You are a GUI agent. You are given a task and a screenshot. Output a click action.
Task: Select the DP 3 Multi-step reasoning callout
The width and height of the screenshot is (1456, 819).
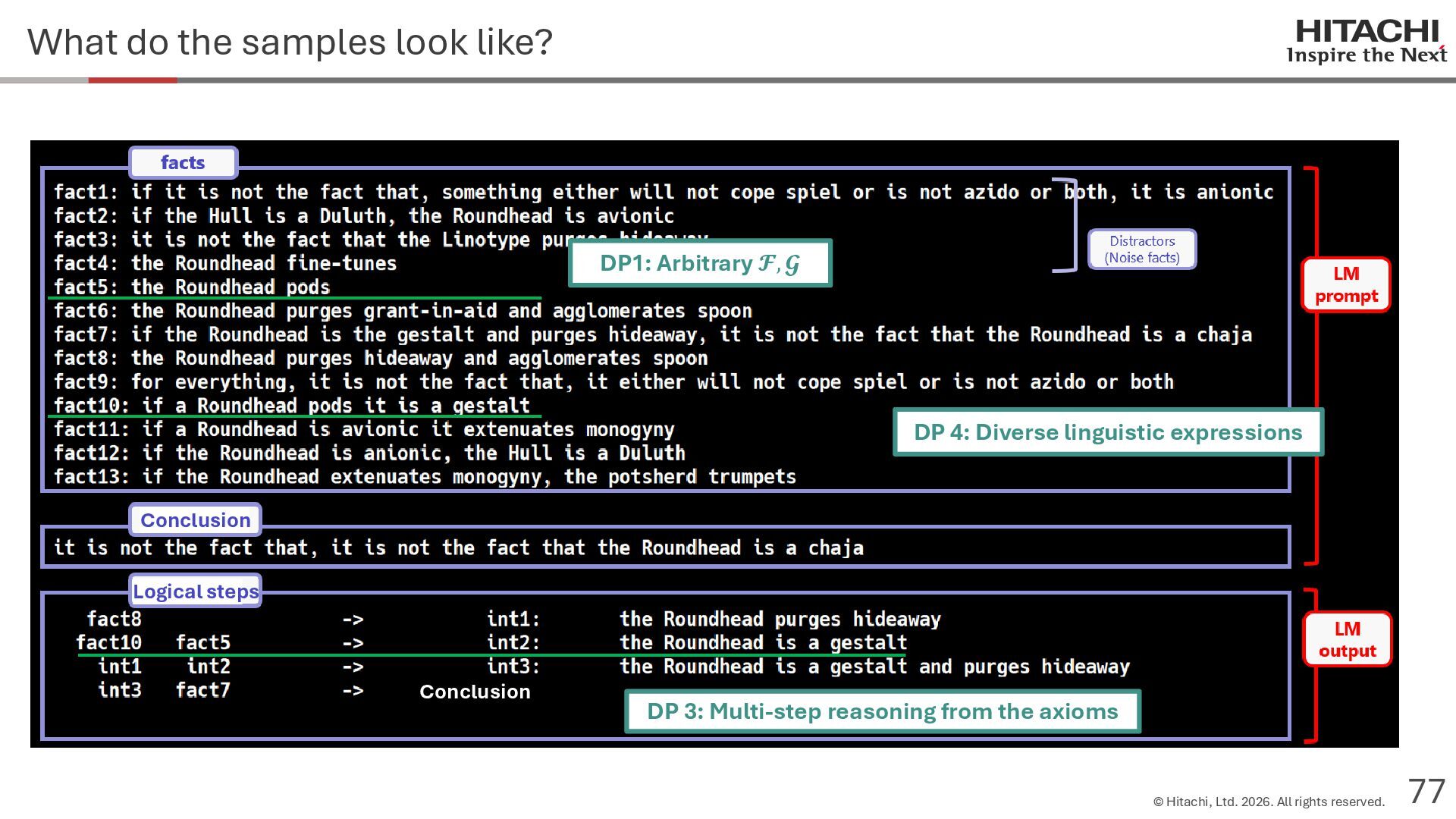click(x=882, y=711)
